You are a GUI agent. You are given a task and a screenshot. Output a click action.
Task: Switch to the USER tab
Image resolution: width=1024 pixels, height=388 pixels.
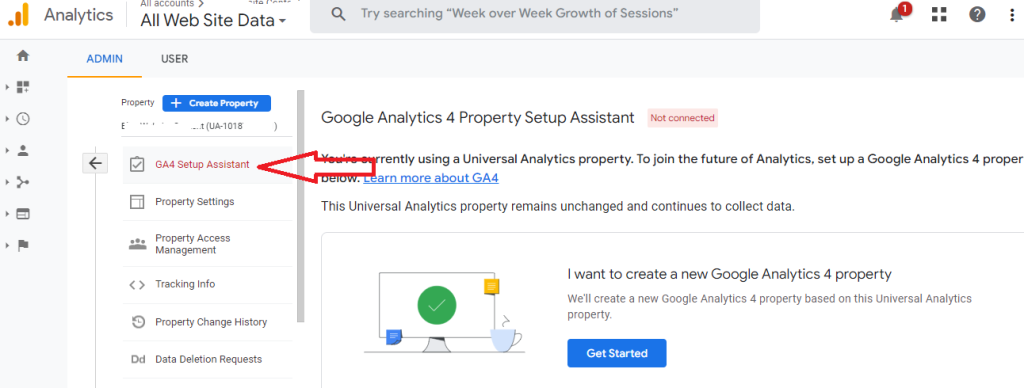[174, 59]
